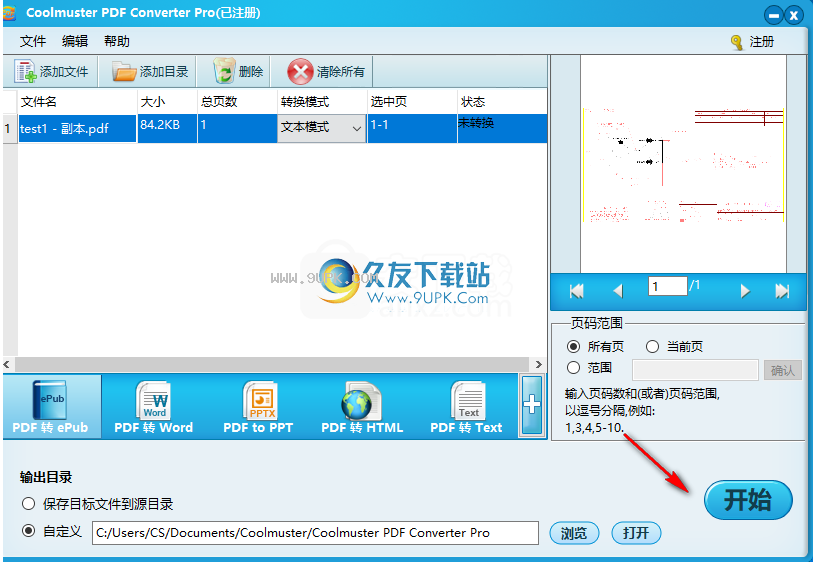
Task: Click the horizontal scrollbar right arrow
Action: 538,364
